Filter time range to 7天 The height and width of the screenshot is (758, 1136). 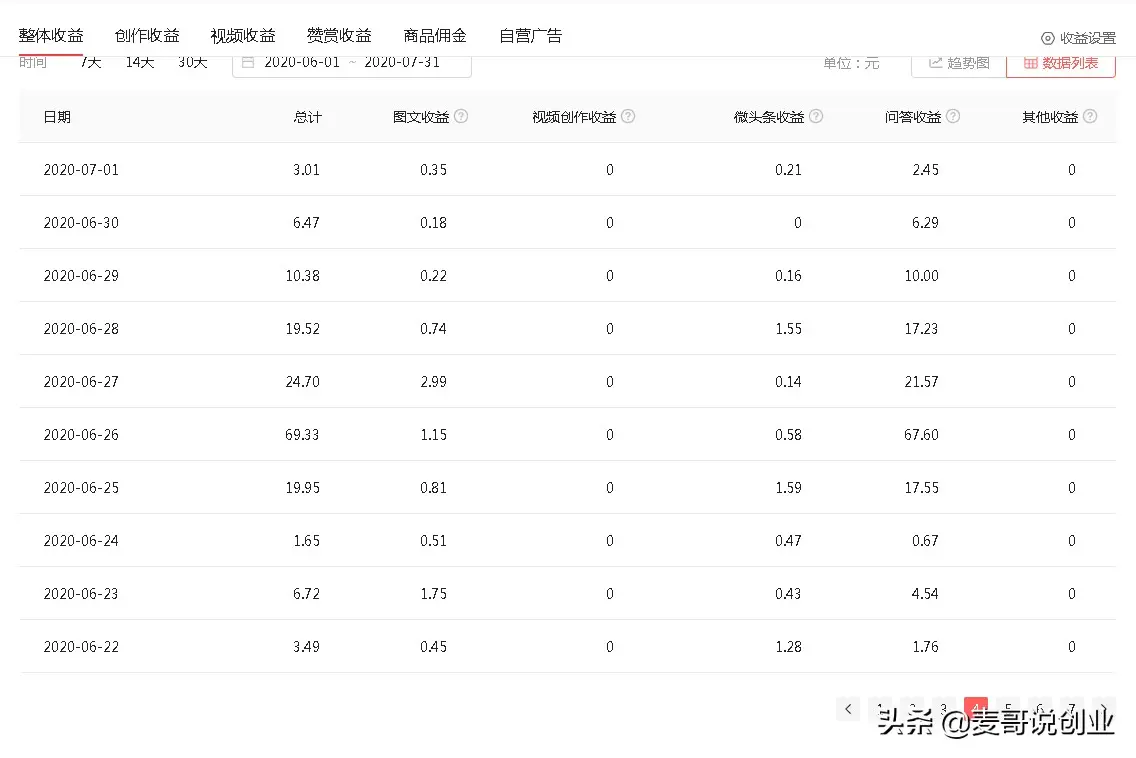click(x=91, y=62)
